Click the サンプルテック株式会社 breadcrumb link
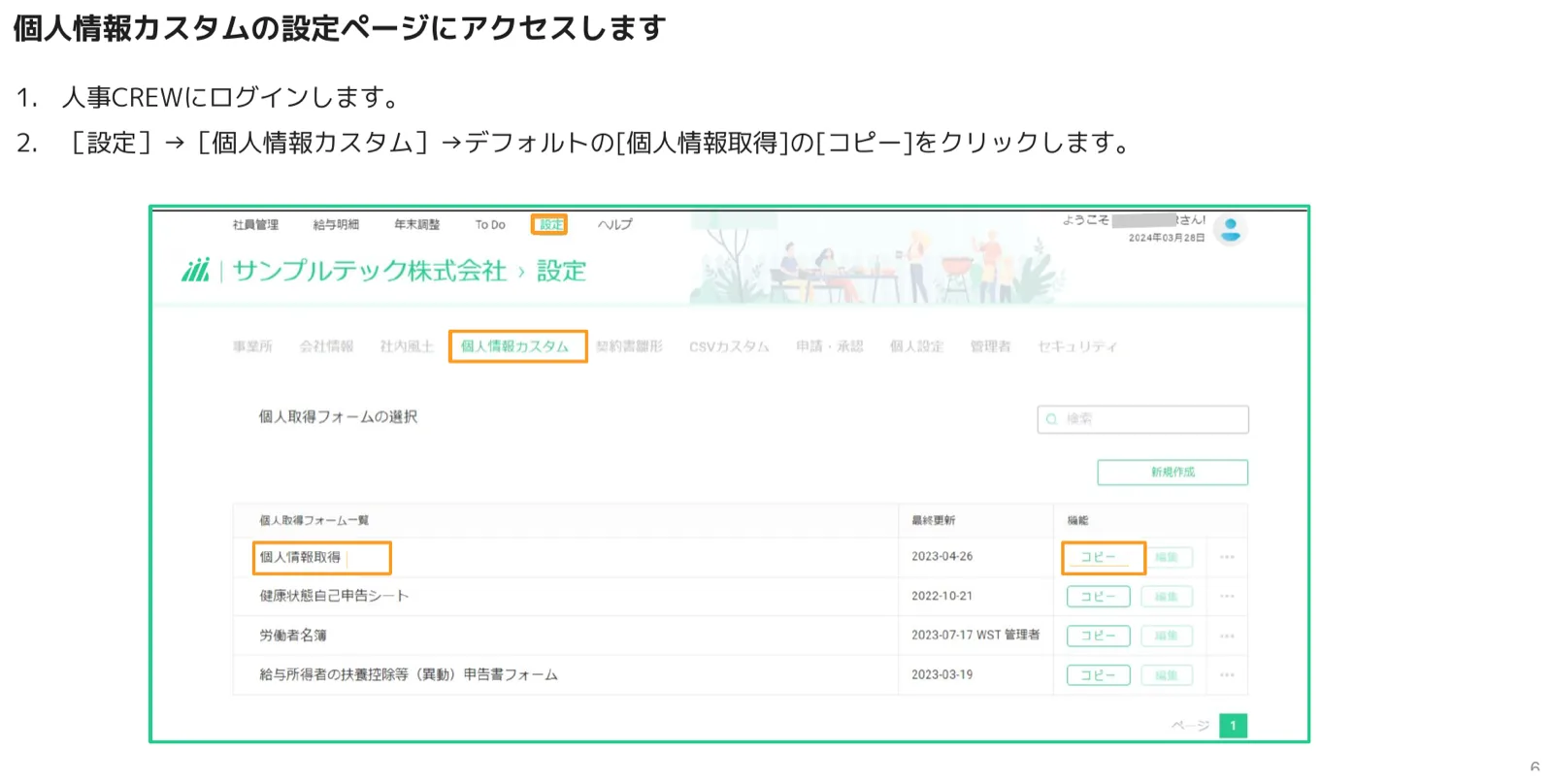Screen dimensions: 1553x784 370,271
